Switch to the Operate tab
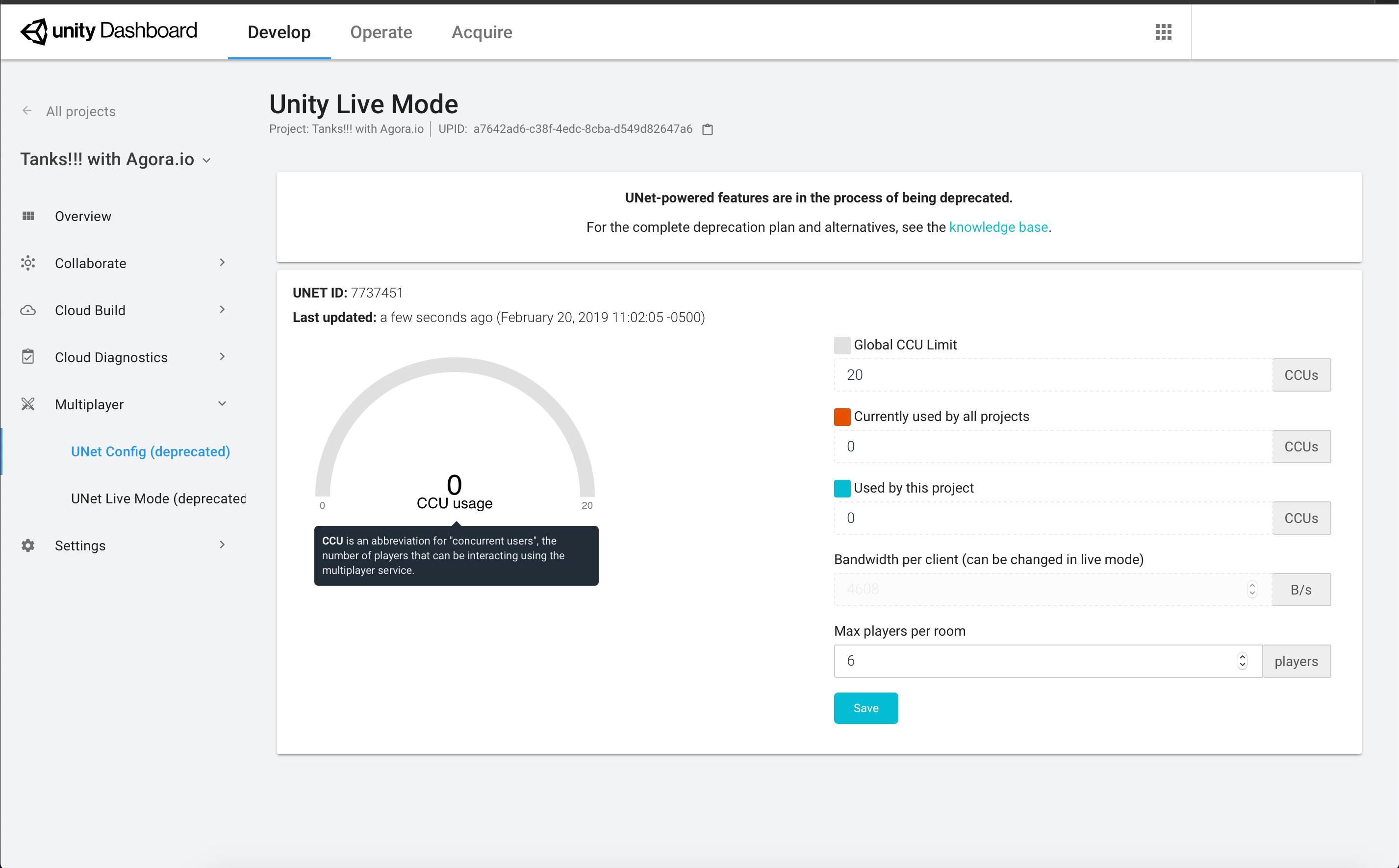The height and width of the screenshot is (868, 1399). pos(381,32)
